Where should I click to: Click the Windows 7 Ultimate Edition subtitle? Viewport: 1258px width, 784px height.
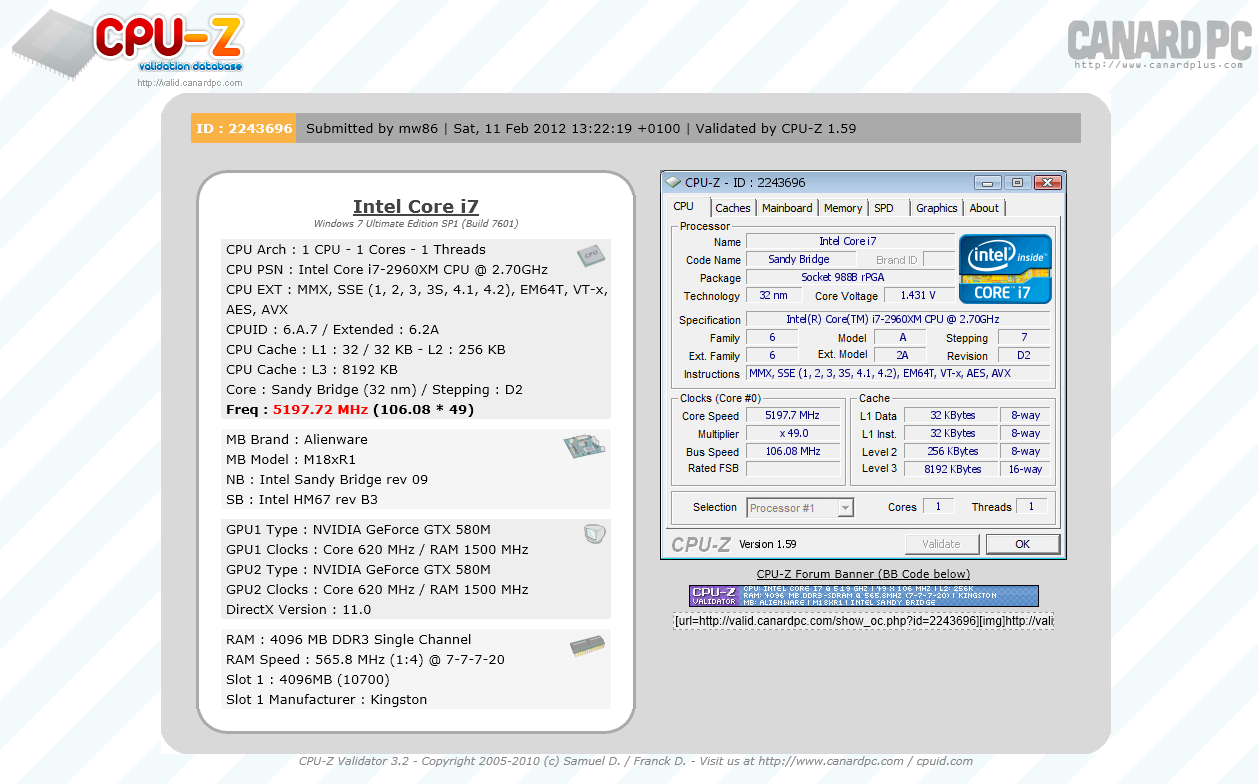[x=416, y=224]
